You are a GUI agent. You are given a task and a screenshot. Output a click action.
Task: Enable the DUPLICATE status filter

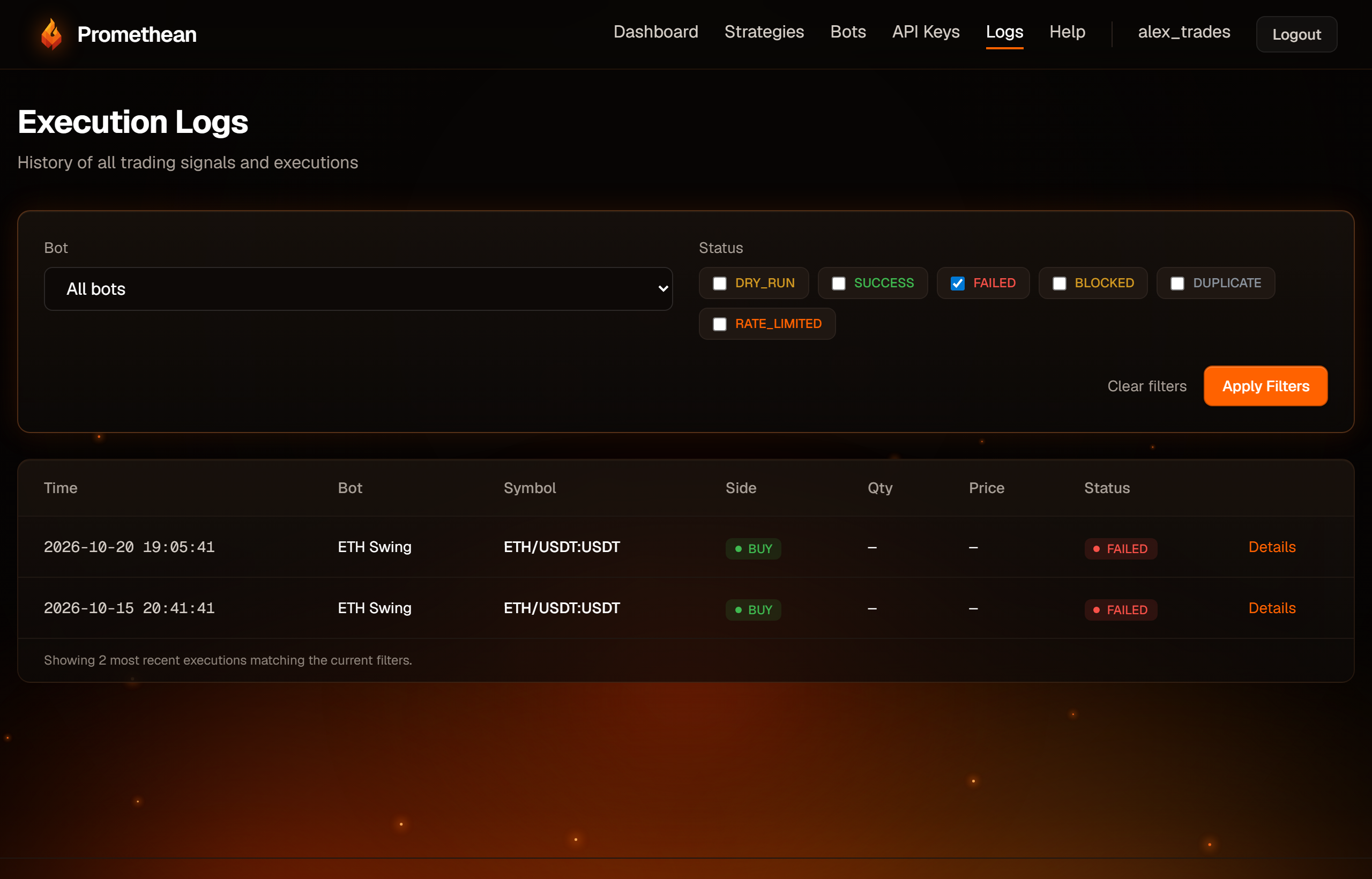pyautogui.click(x=1177, y=283)
